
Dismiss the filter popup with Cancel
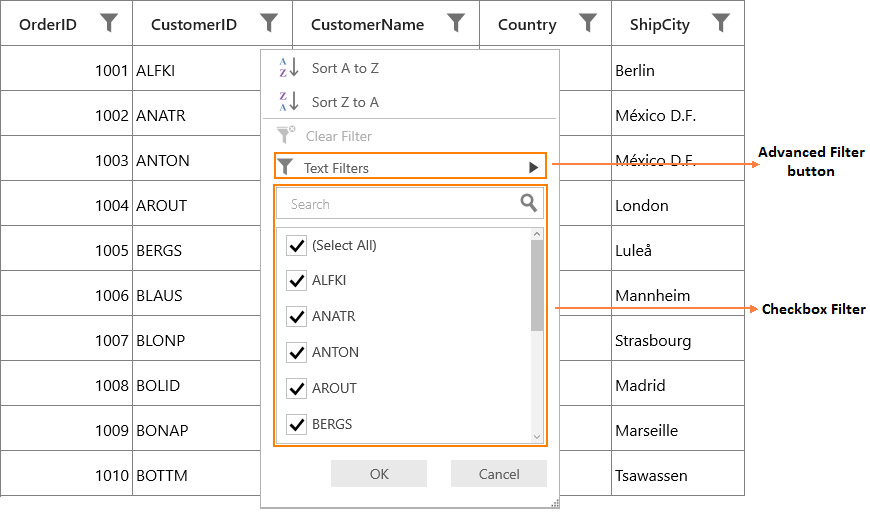click(499, 474)
